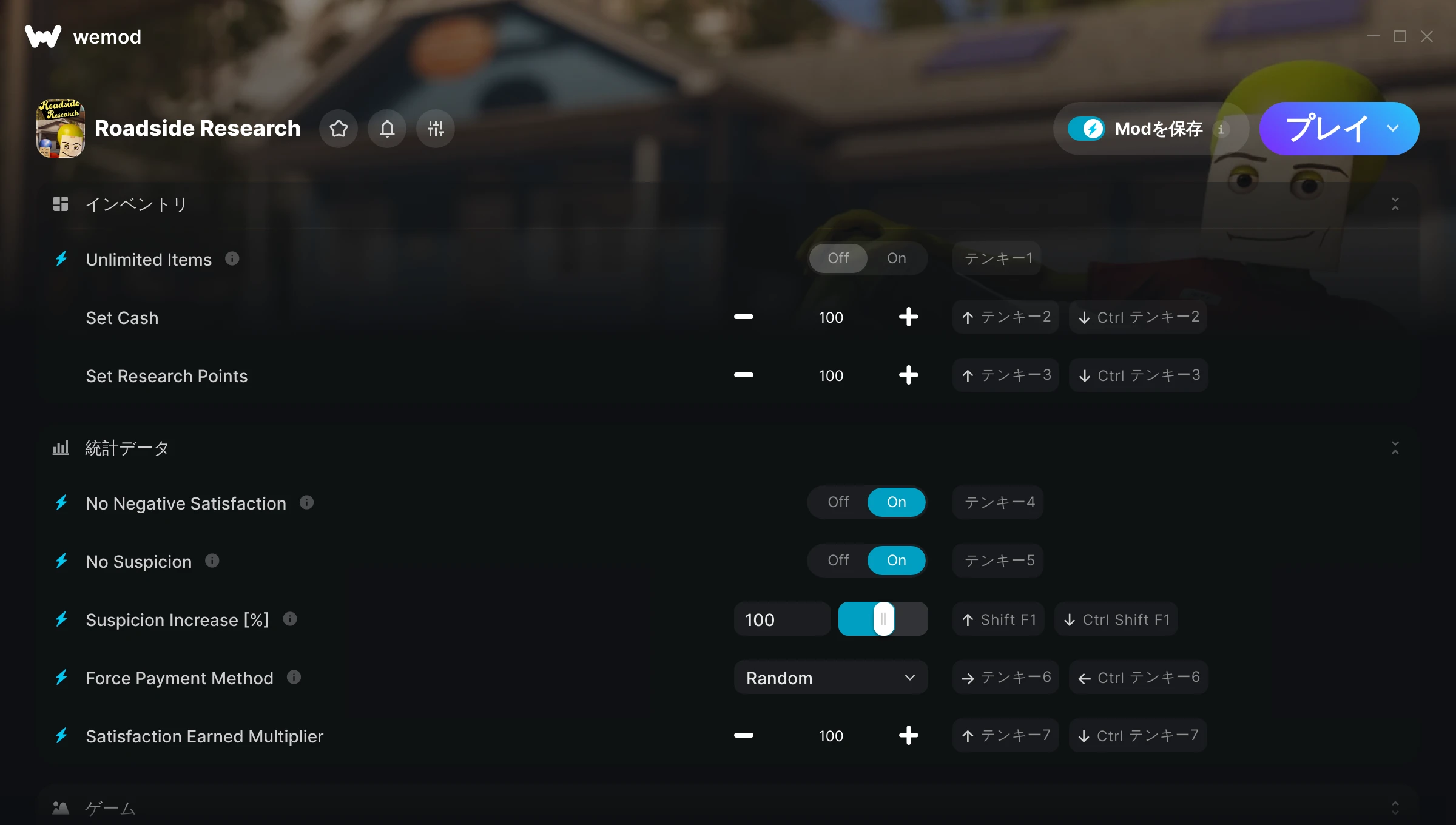
Task: Open the Force Payment Method Random dropdown
Action: pyautogui.click(x=831, y=678)
